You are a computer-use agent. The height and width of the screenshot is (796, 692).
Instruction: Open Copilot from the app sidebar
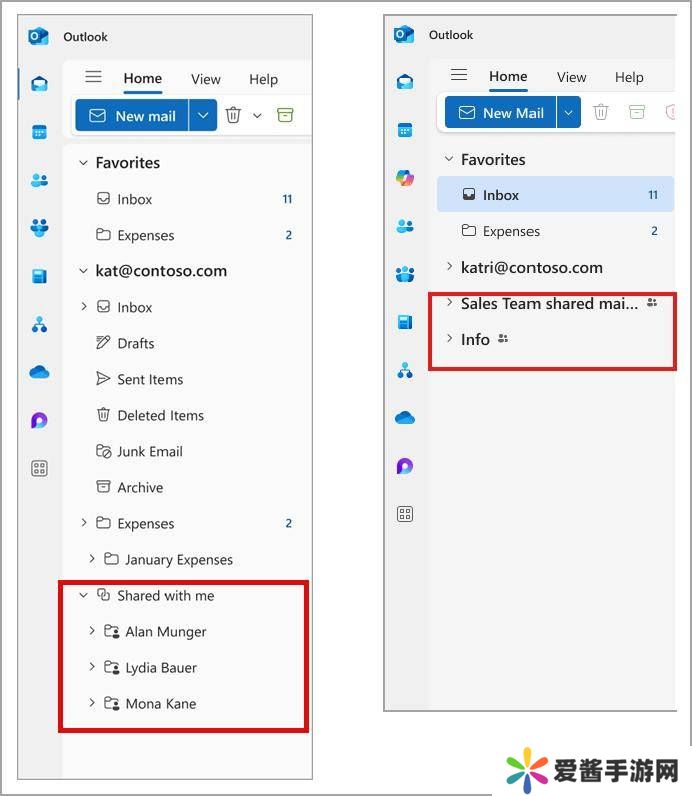pyautogui.click(x=405, y=178)
